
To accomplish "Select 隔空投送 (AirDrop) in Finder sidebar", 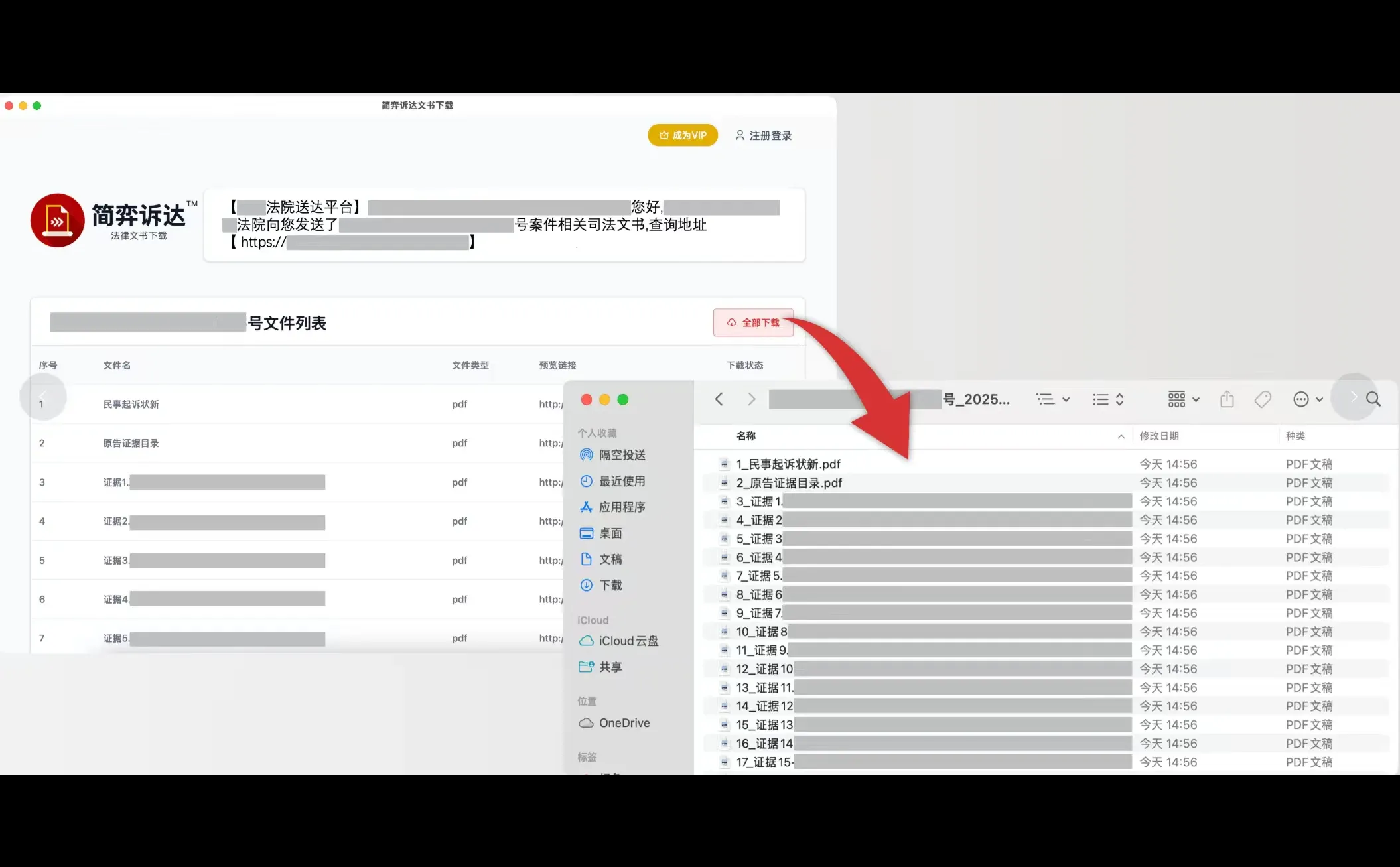I will [x=621, y=455].
